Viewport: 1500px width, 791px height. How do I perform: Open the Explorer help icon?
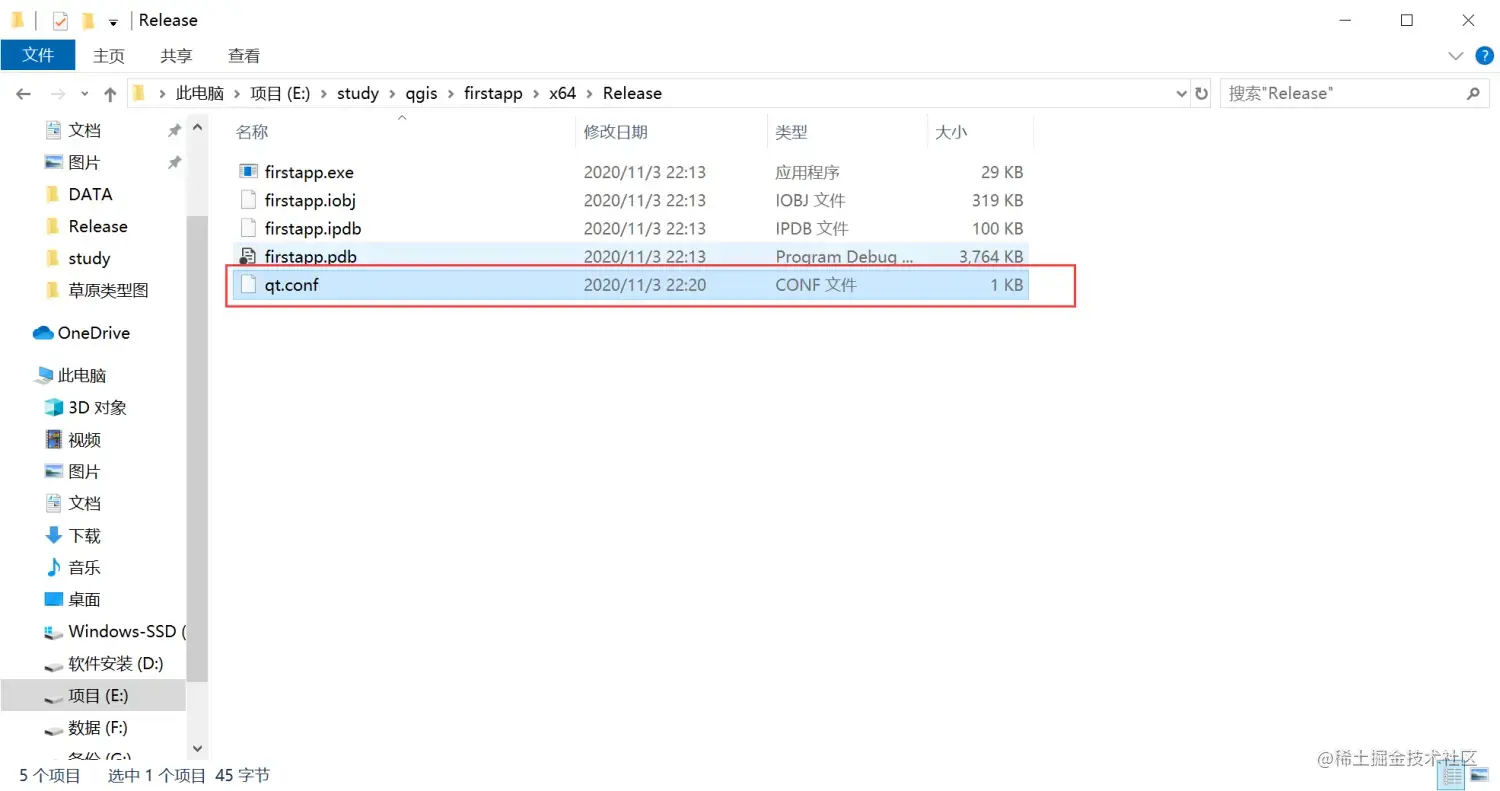coord(1484,55)
